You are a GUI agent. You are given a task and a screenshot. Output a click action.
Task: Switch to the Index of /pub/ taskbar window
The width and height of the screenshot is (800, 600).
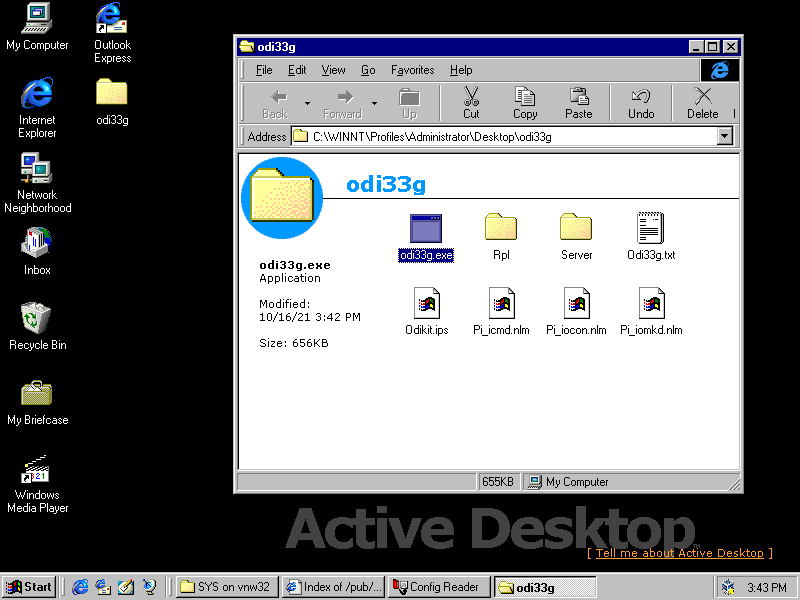pyautogui.click(x=334, y=587)
